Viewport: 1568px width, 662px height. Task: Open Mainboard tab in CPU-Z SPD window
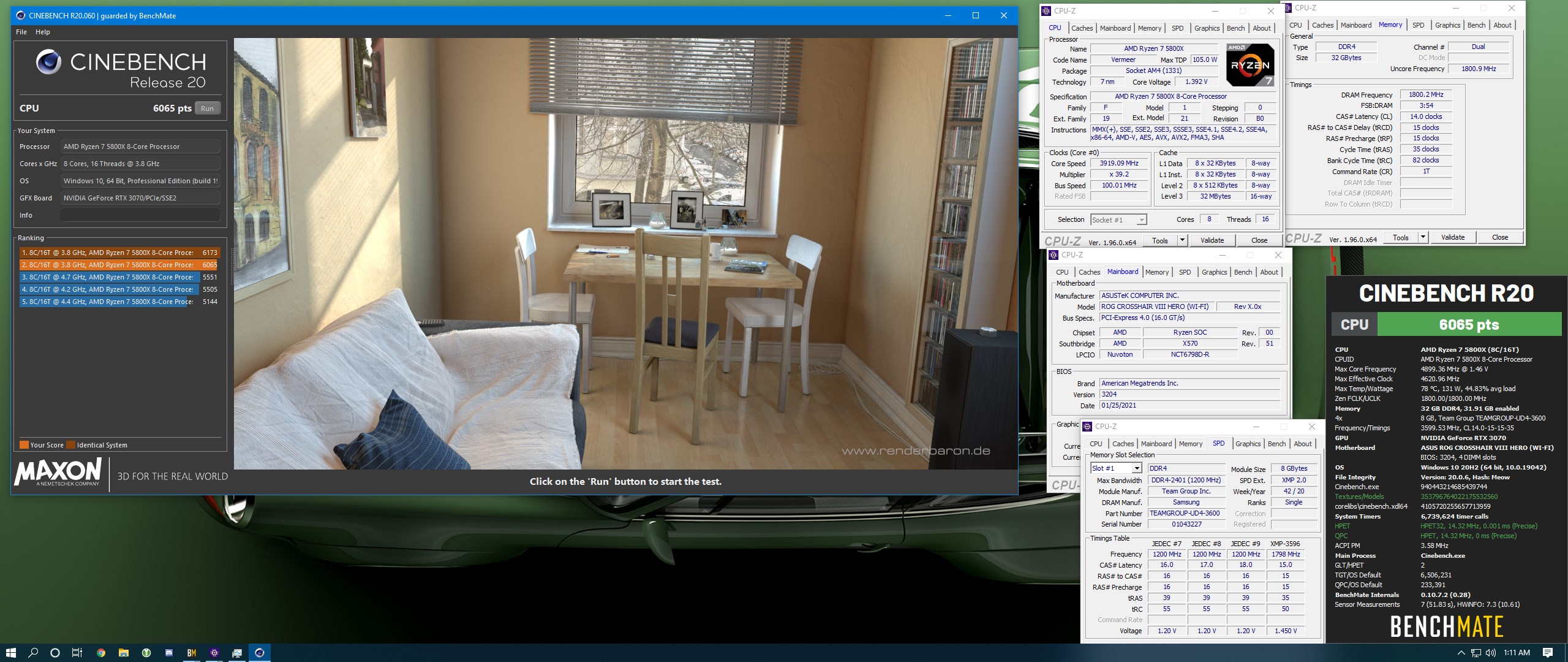click(x=1156, y=444)
